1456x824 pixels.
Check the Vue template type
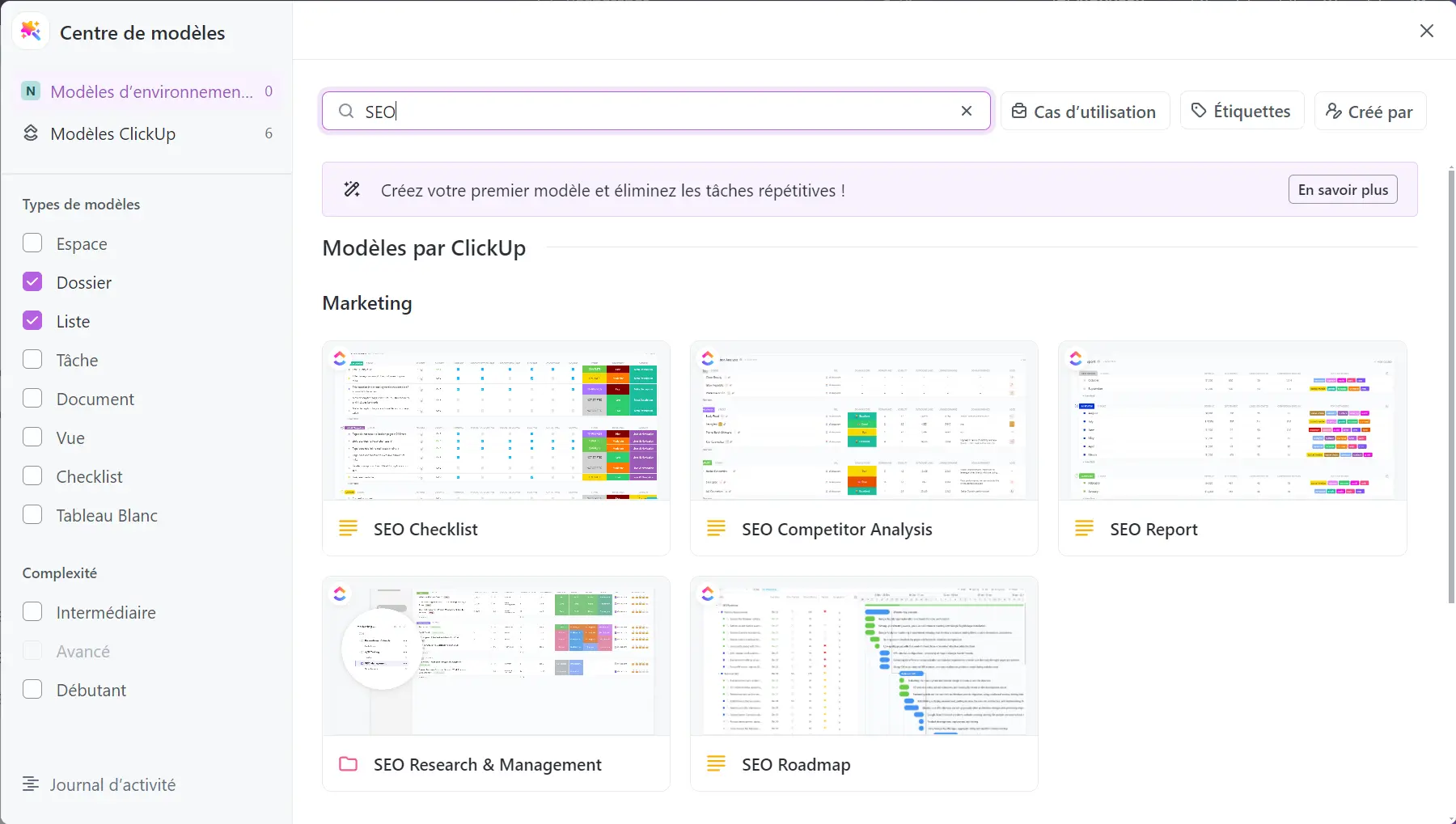(32, 437)
